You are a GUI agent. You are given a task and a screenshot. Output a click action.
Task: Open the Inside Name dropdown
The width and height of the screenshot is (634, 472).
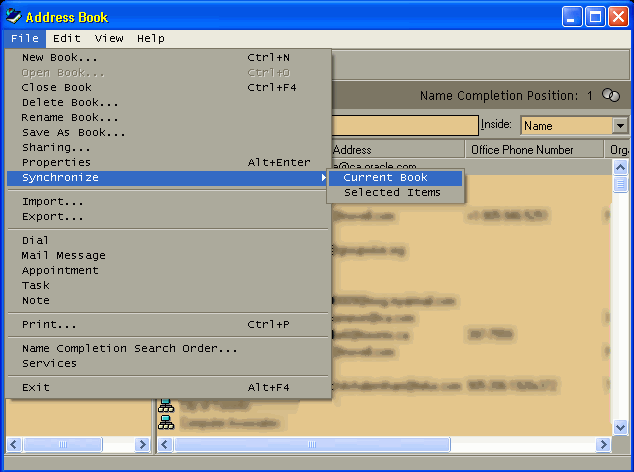(x=620, y=126)
